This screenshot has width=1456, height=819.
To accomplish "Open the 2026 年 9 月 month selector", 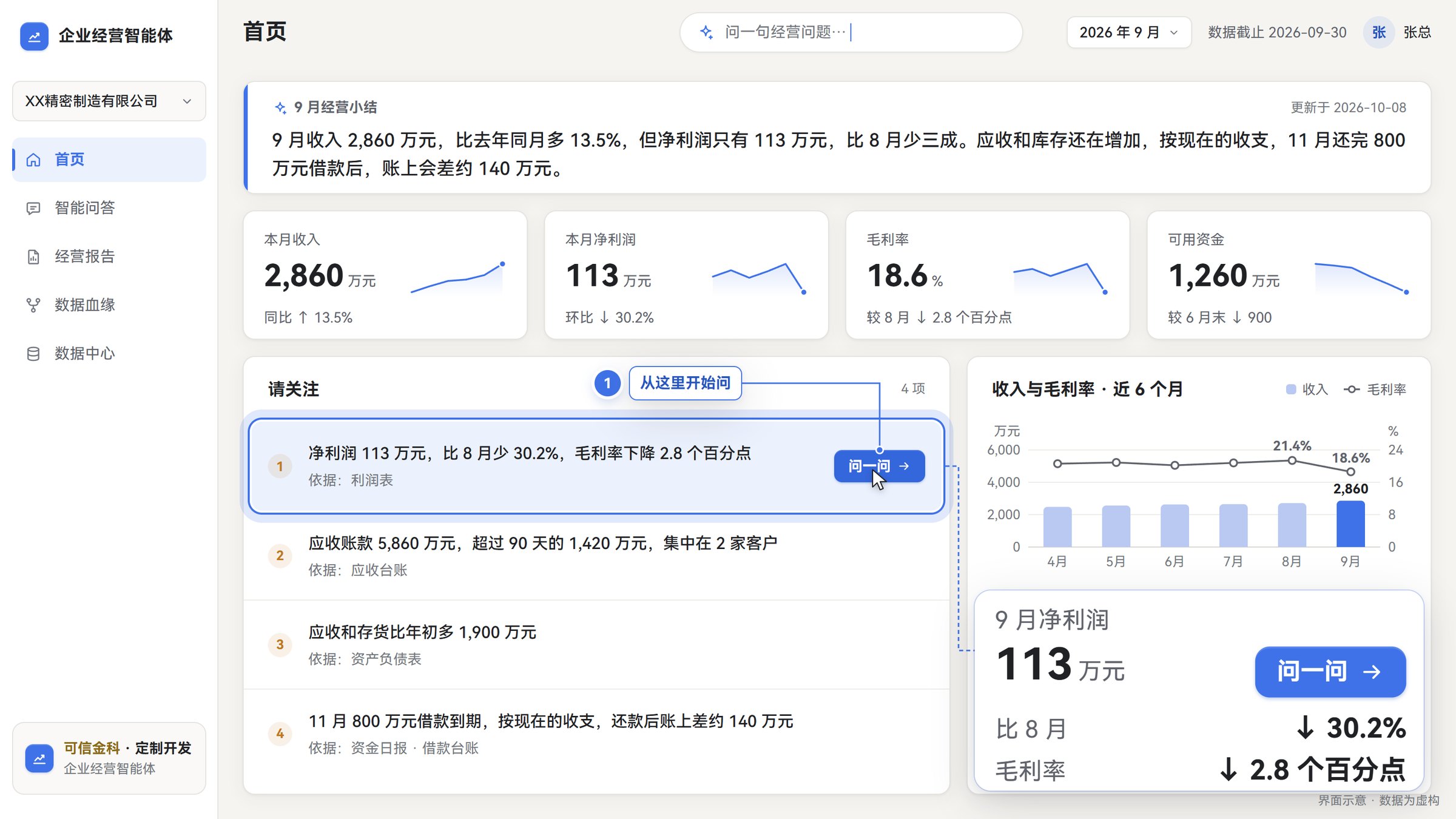I will pyautogui.click(x=1129, y=32).
